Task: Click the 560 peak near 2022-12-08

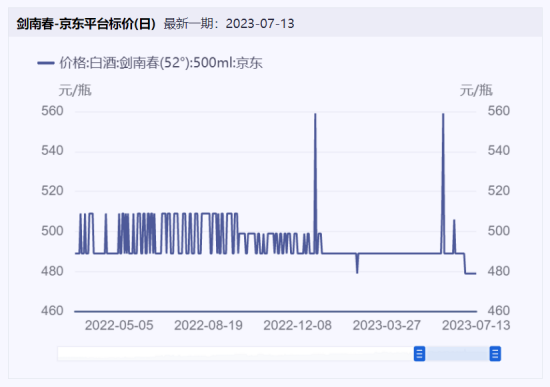Action: 315,114
